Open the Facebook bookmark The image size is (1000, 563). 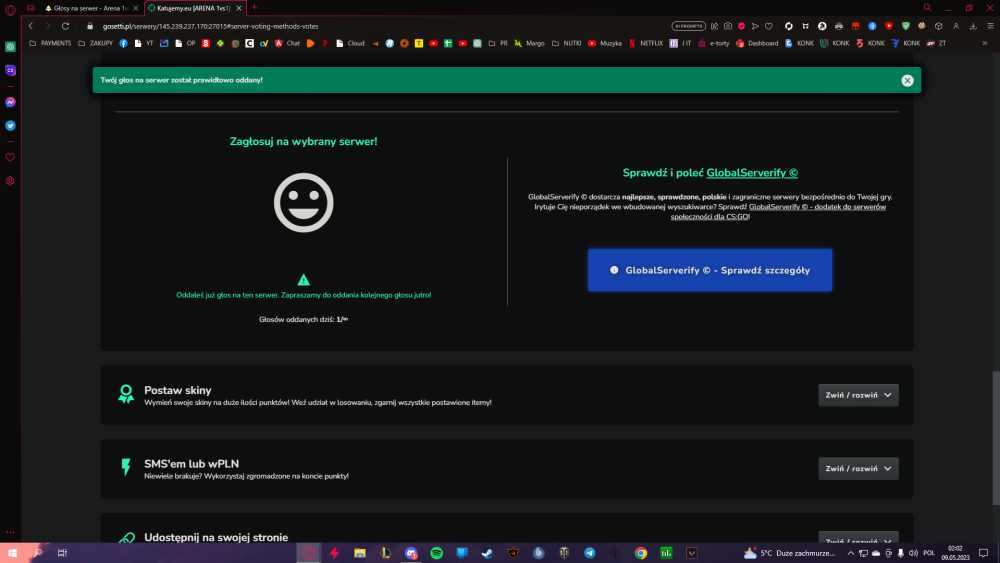tap(124, 43)
